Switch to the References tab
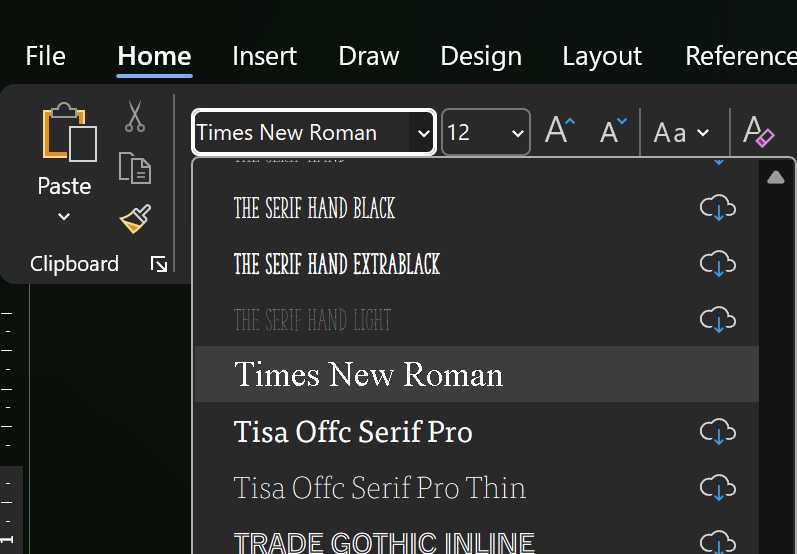This screenshot has width=797, height=554. (741, 56)
